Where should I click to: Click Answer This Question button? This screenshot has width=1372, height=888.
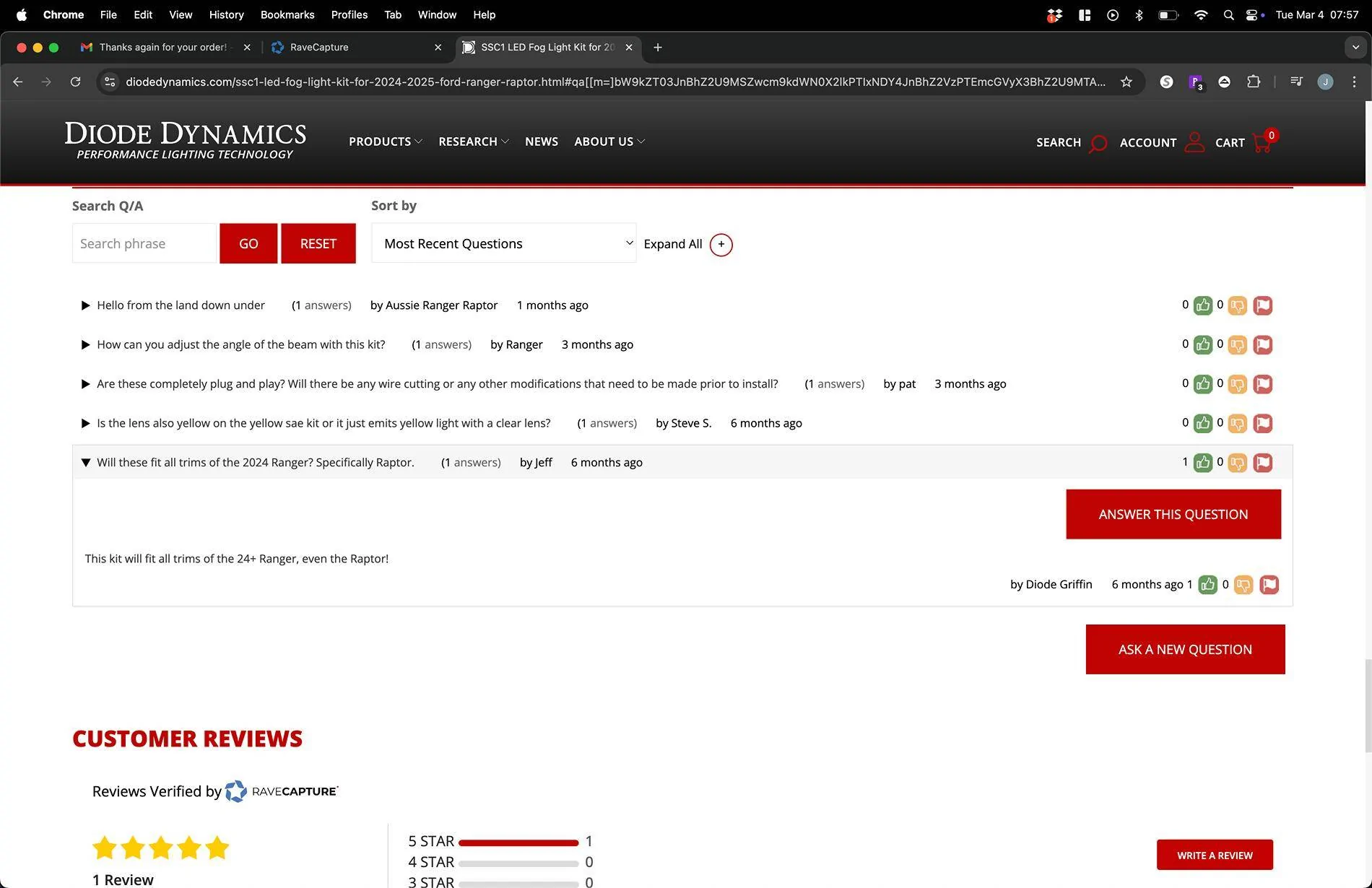point(1173,514)
